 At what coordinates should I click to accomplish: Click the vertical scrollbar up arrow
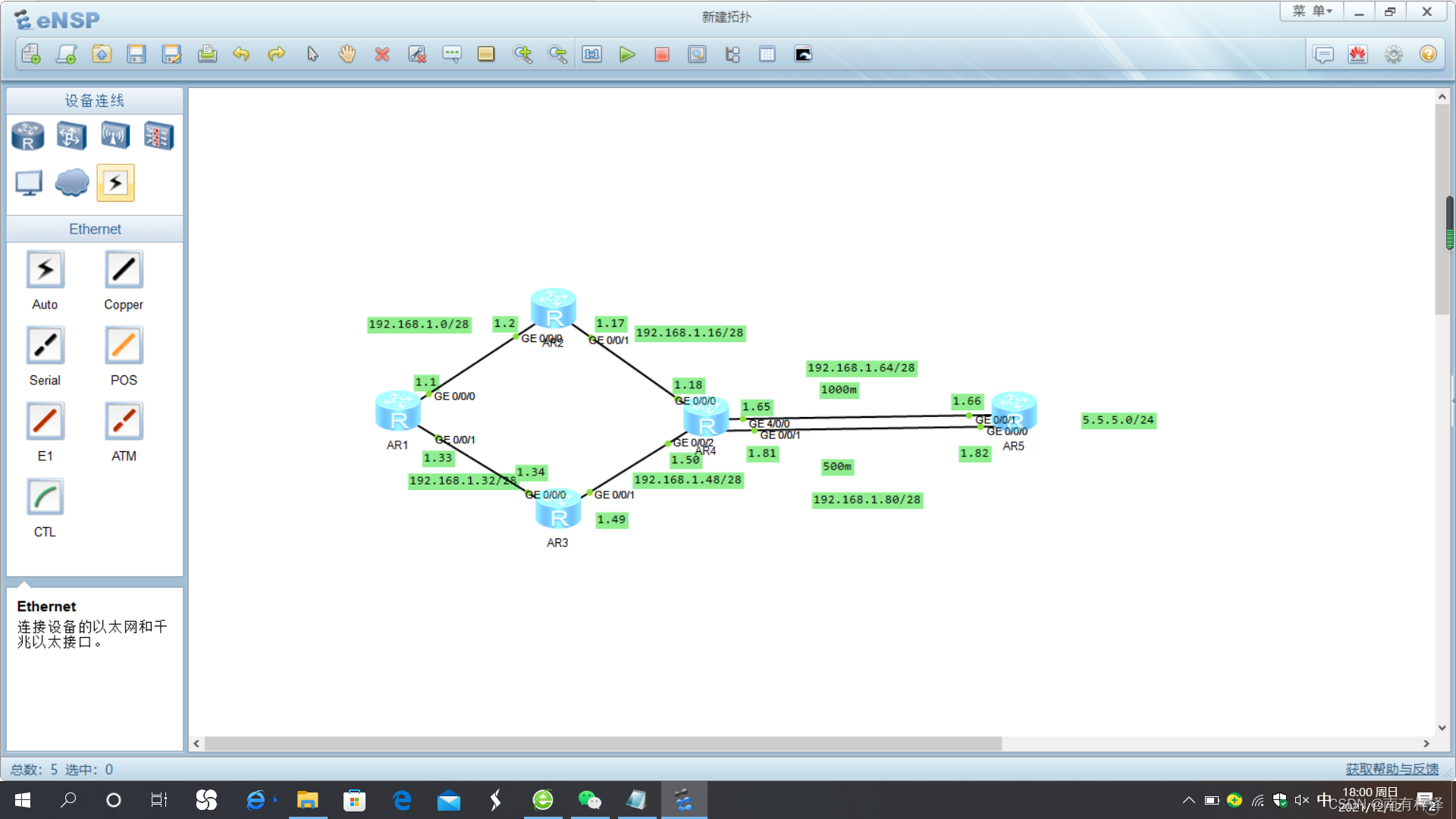coord(1442,96)
